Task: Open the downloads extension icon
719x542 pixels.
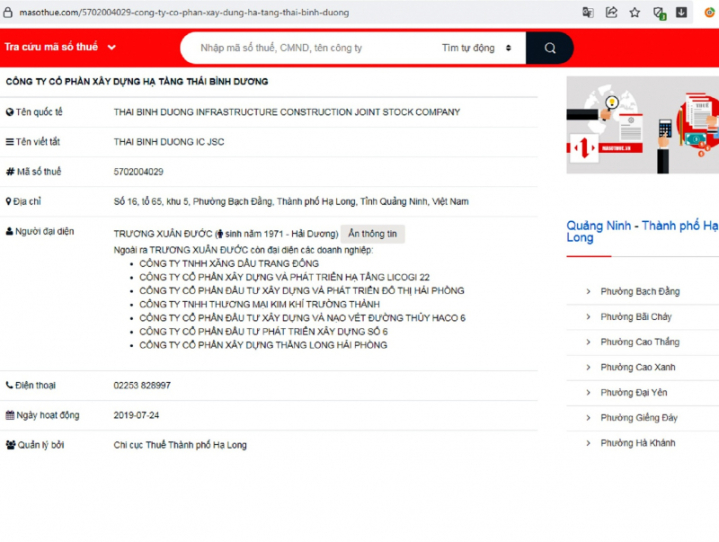Action: (x=682, y=13)
